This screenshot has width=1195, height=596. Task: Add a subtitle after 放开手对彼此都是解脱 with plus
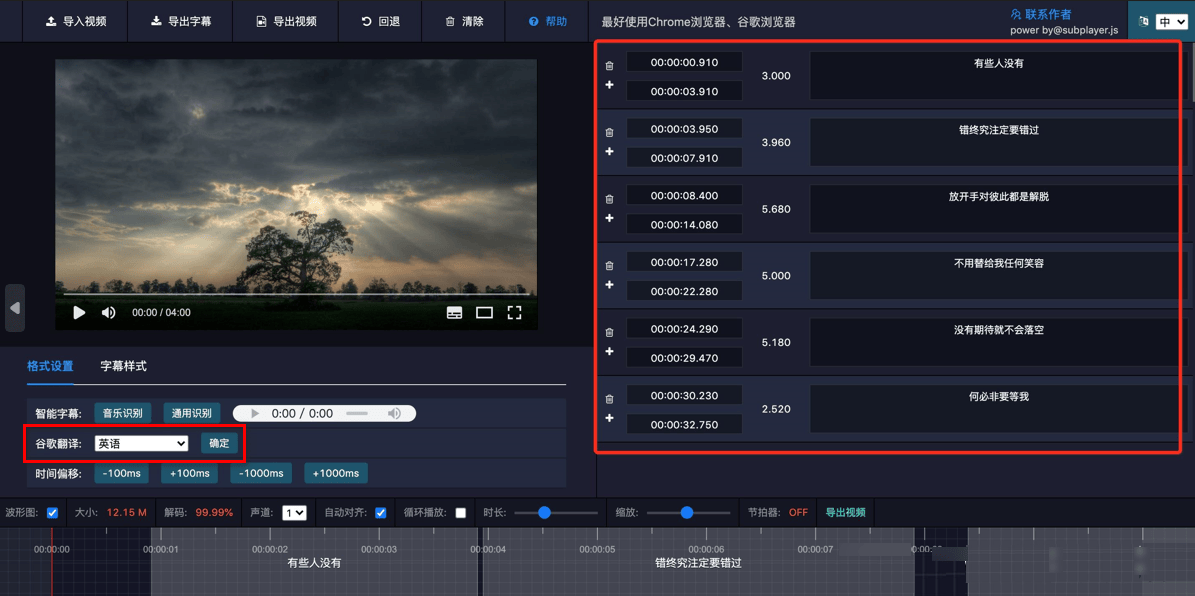[609, 218]
